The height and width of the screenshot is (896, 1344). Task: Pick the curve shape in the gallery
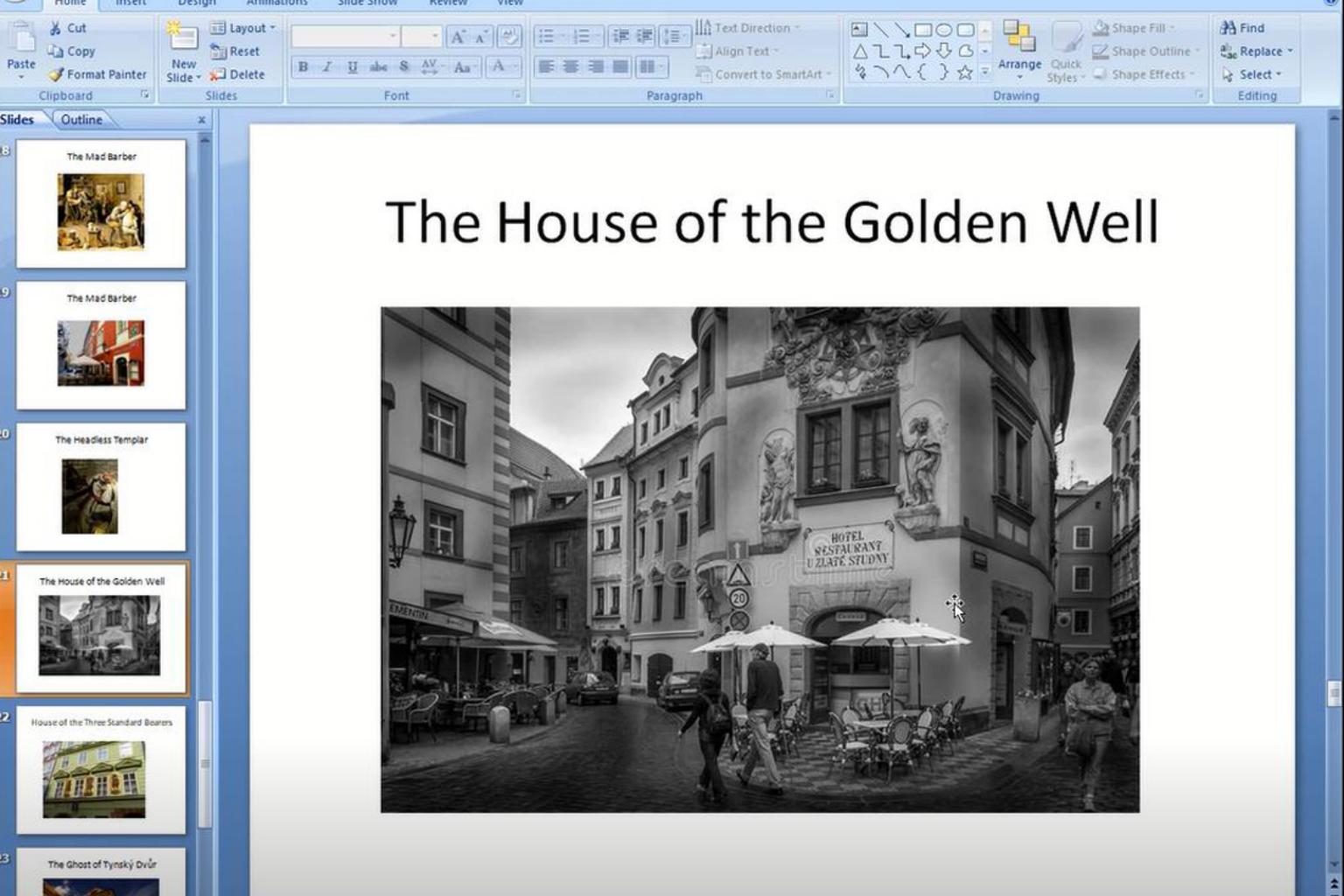click(x=902, y=73)
